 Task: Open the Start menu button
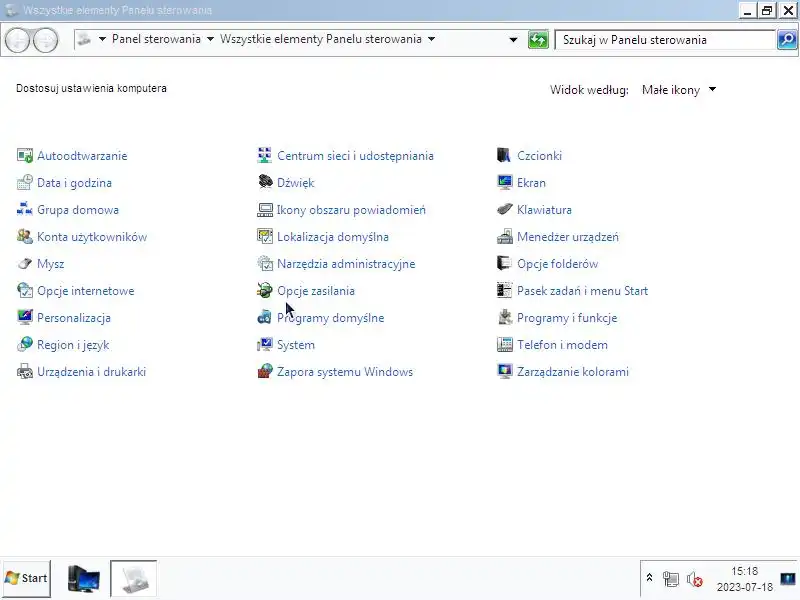[27, 578]
